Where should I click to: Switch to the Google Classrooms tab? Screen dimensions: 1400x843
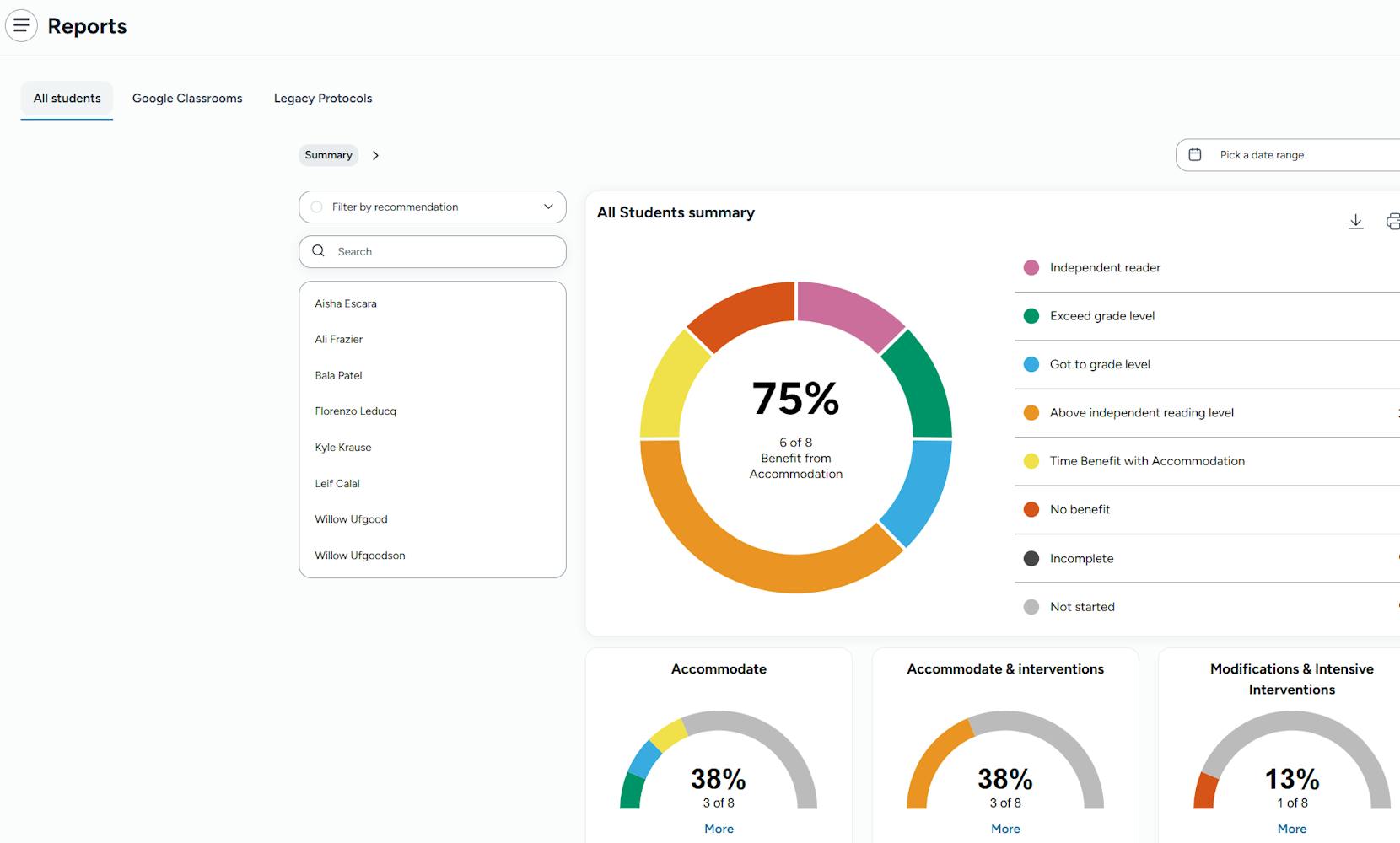(186, 98)
